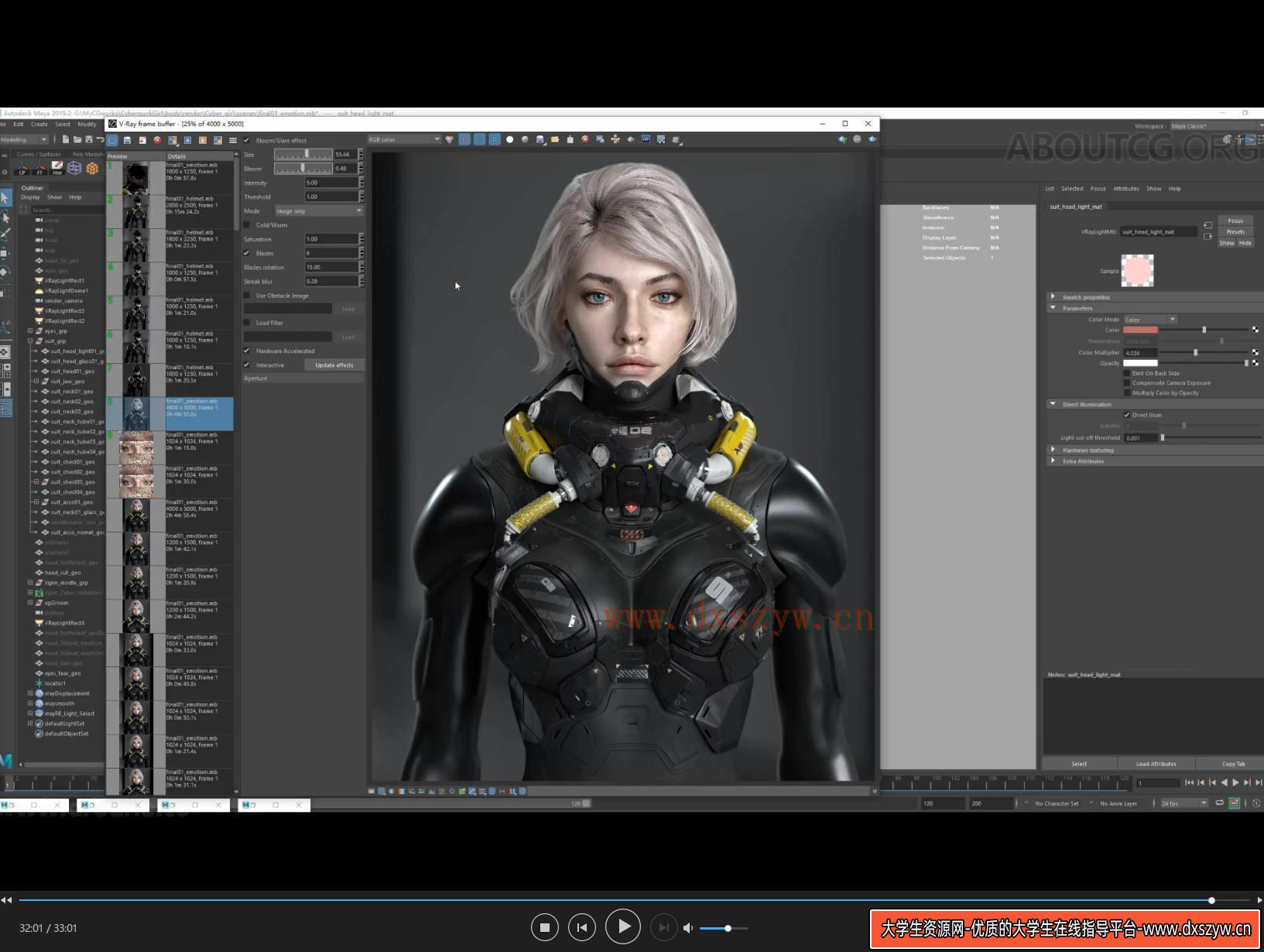
Task: Click the Presets button
Action: [1235, 231]
